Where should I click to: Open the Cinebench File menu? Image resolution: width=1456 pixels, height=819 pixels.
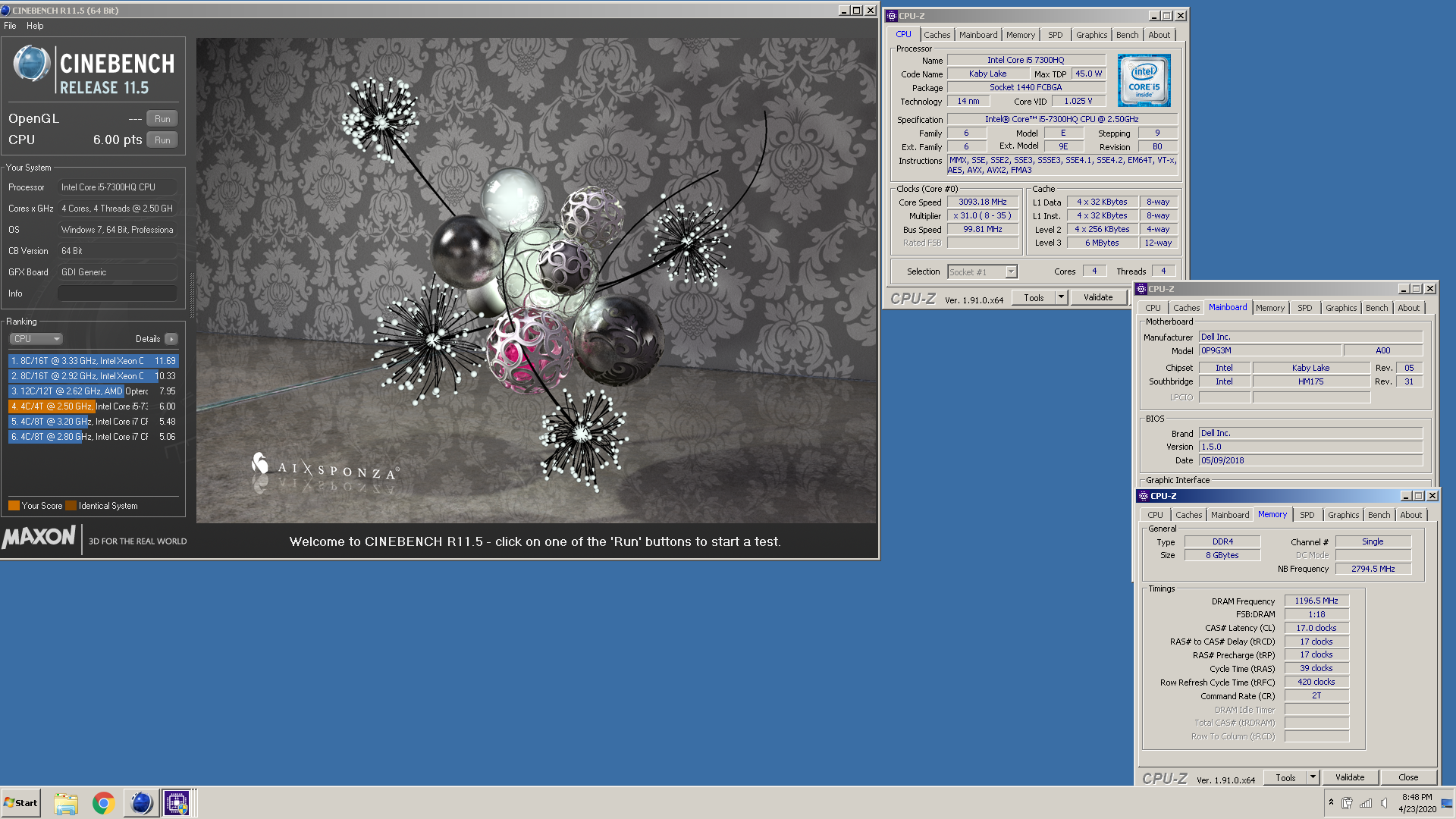point(10,26)
